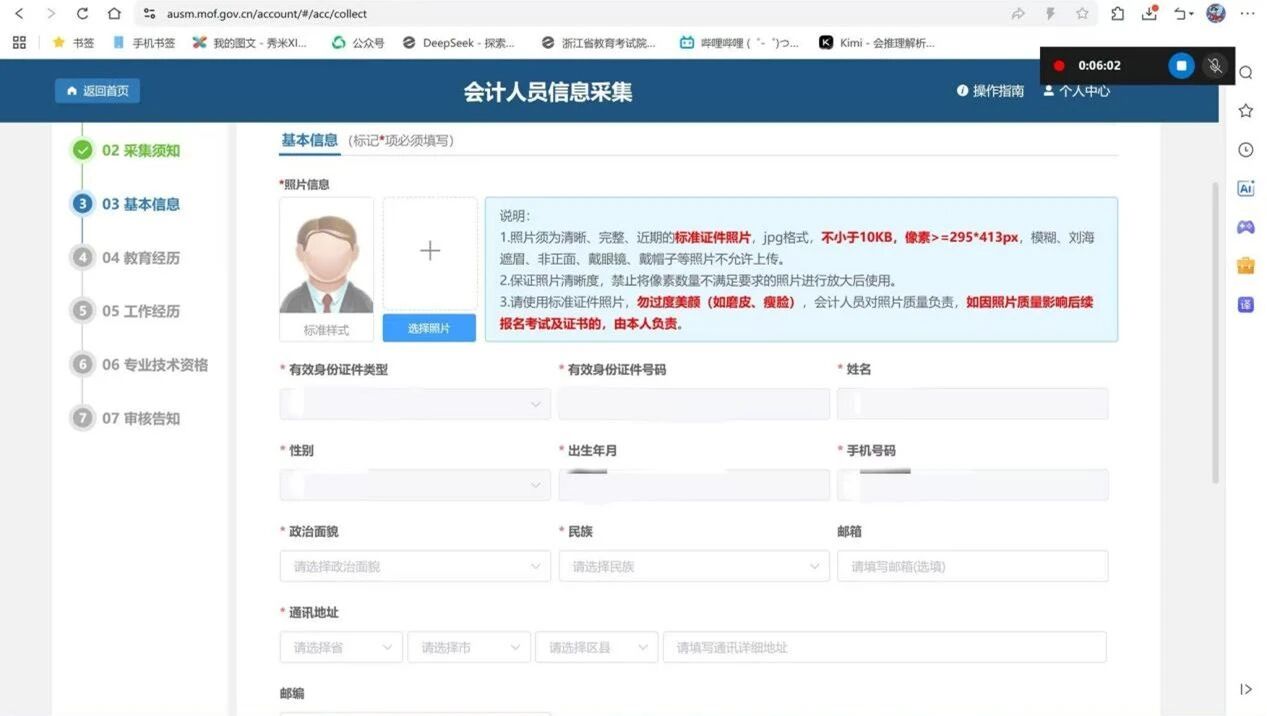Open 操作指南 in the header
This screenshot has width=1267, height=716.
[990, 91]
